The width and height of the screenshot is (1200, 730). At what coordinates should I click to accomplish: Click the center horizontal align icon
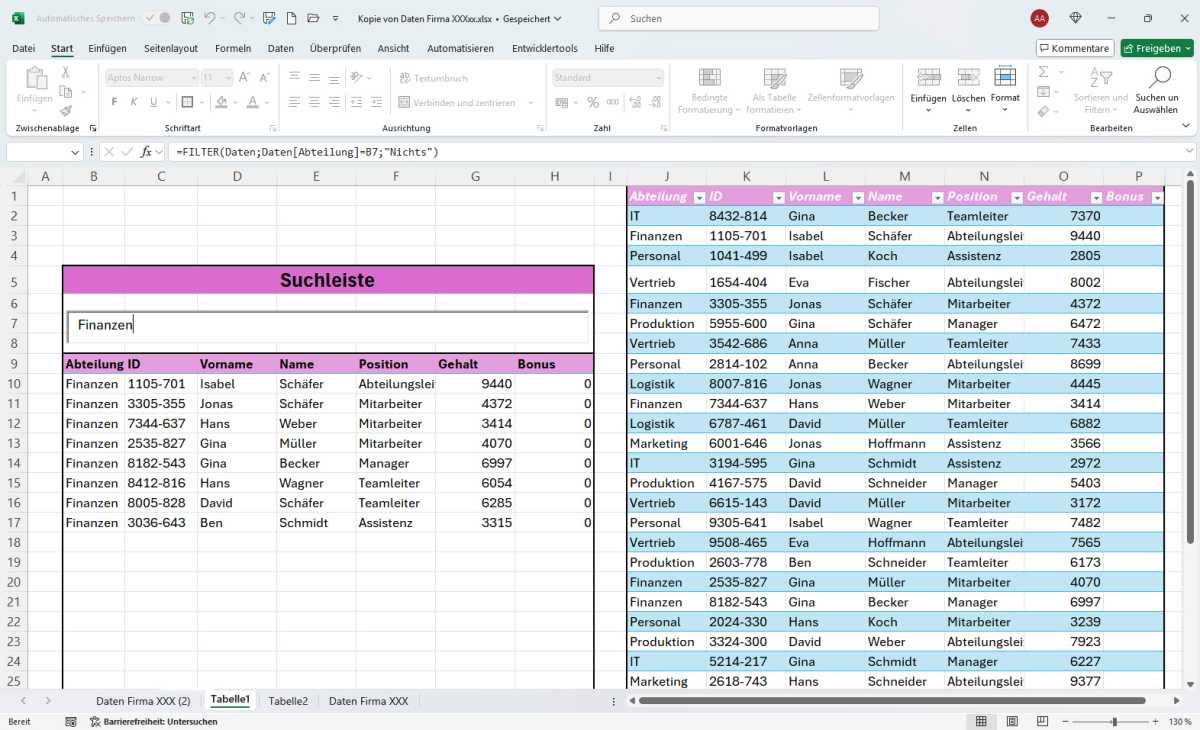314,102
